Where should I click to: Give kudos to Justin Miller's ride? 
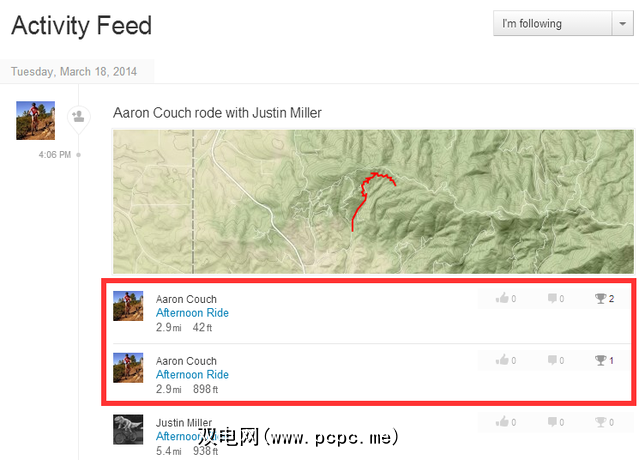pos(505,423)
